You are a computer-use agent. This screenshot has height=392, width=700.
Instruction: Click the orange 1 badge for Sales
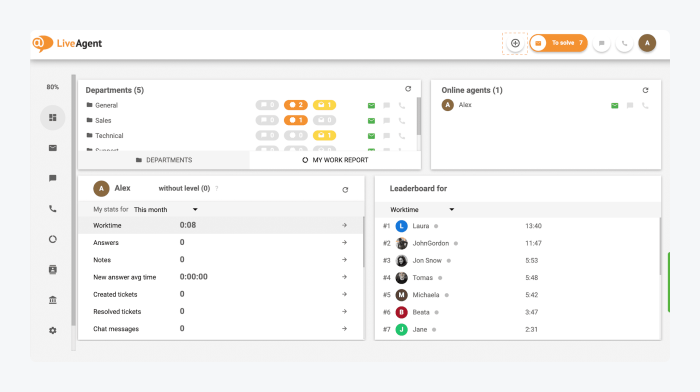click(296, 120)
